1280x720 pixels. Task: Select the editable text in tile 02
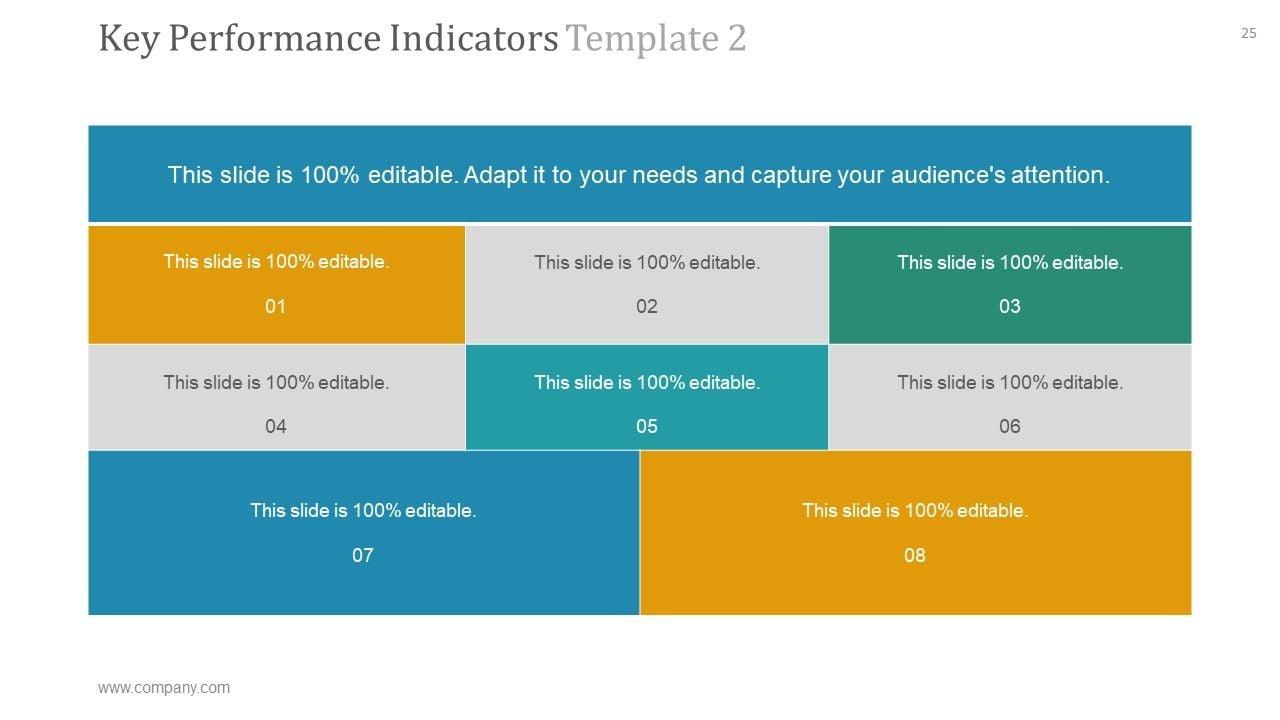[647, 262]
